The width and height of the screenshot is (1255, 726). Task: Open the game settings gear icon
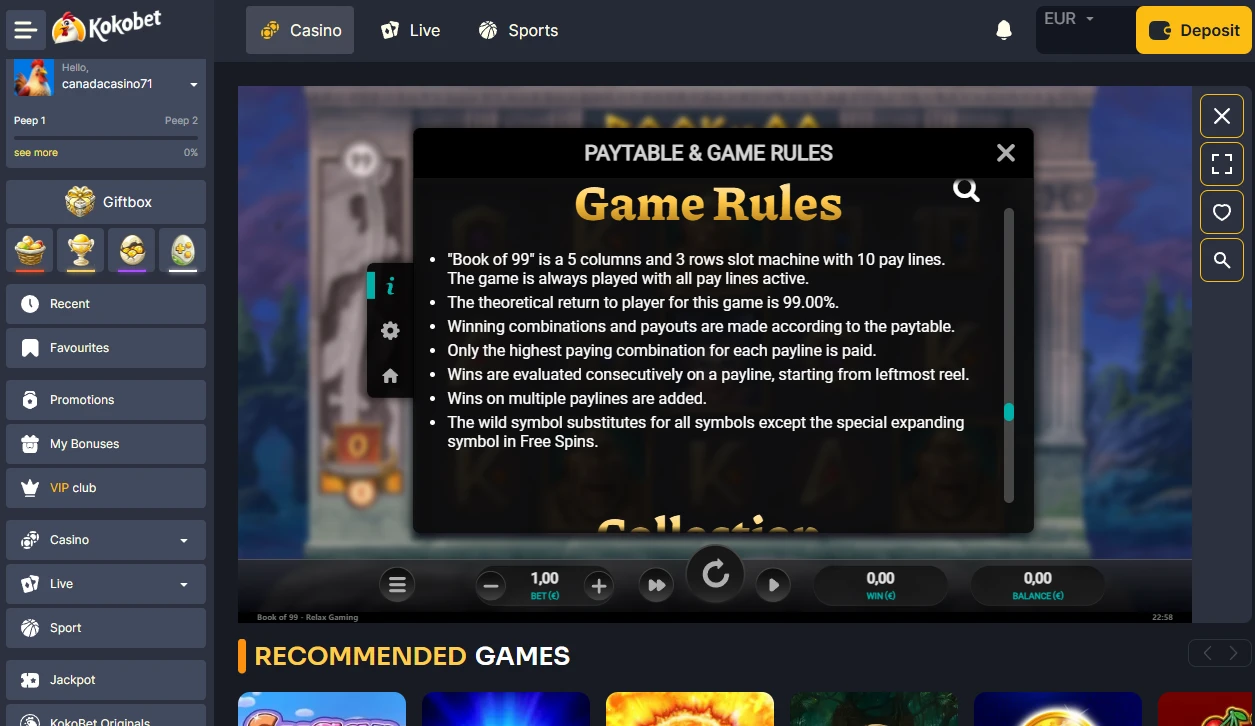tap(390, 330)
